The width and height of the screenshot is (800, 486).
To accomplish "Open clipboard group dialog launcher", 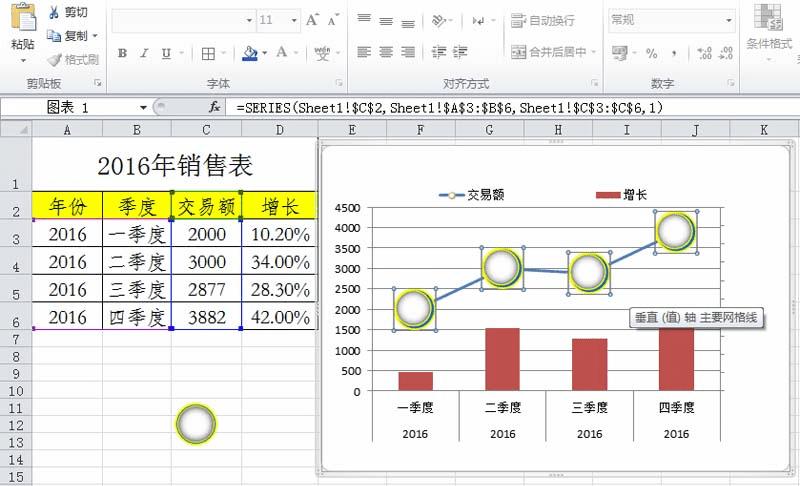I will (97, 83).
